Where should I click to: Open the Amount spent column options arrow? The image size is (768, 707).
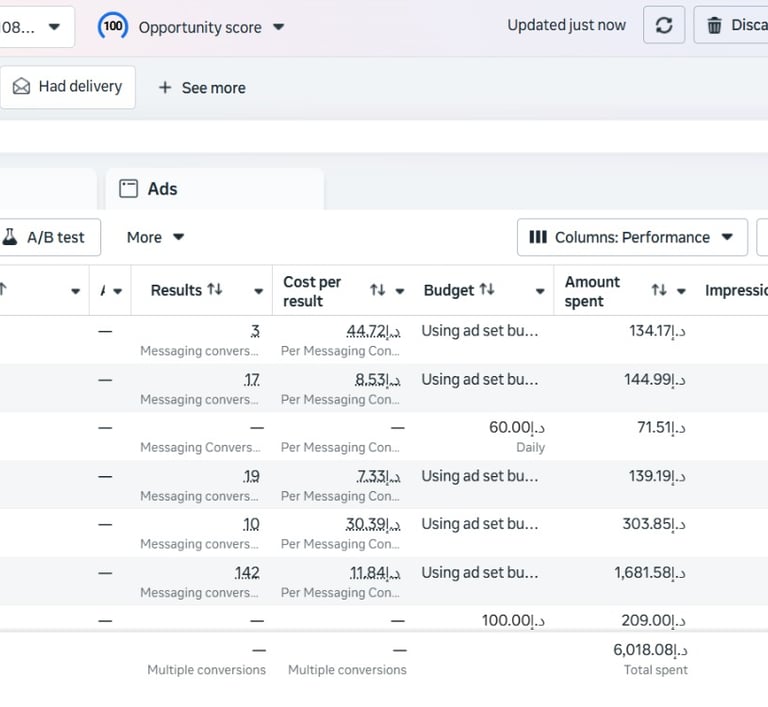(681, 291)
